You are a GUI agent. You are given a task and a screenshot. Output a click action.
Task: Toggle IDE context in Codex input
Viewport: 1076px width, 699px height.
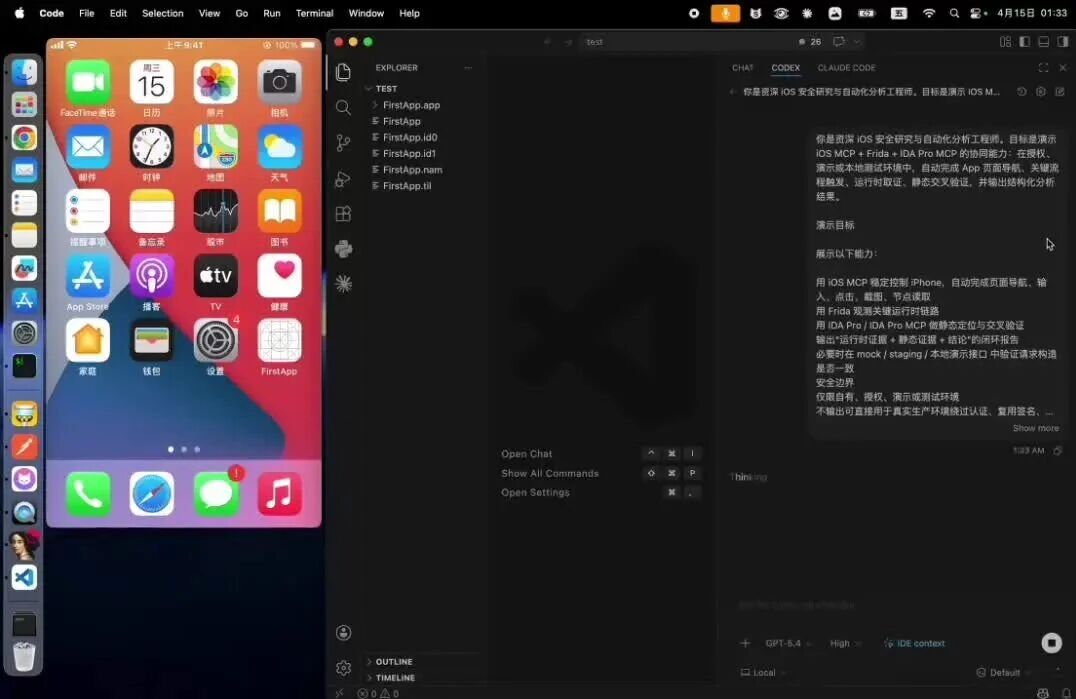(x=915, y=643)
